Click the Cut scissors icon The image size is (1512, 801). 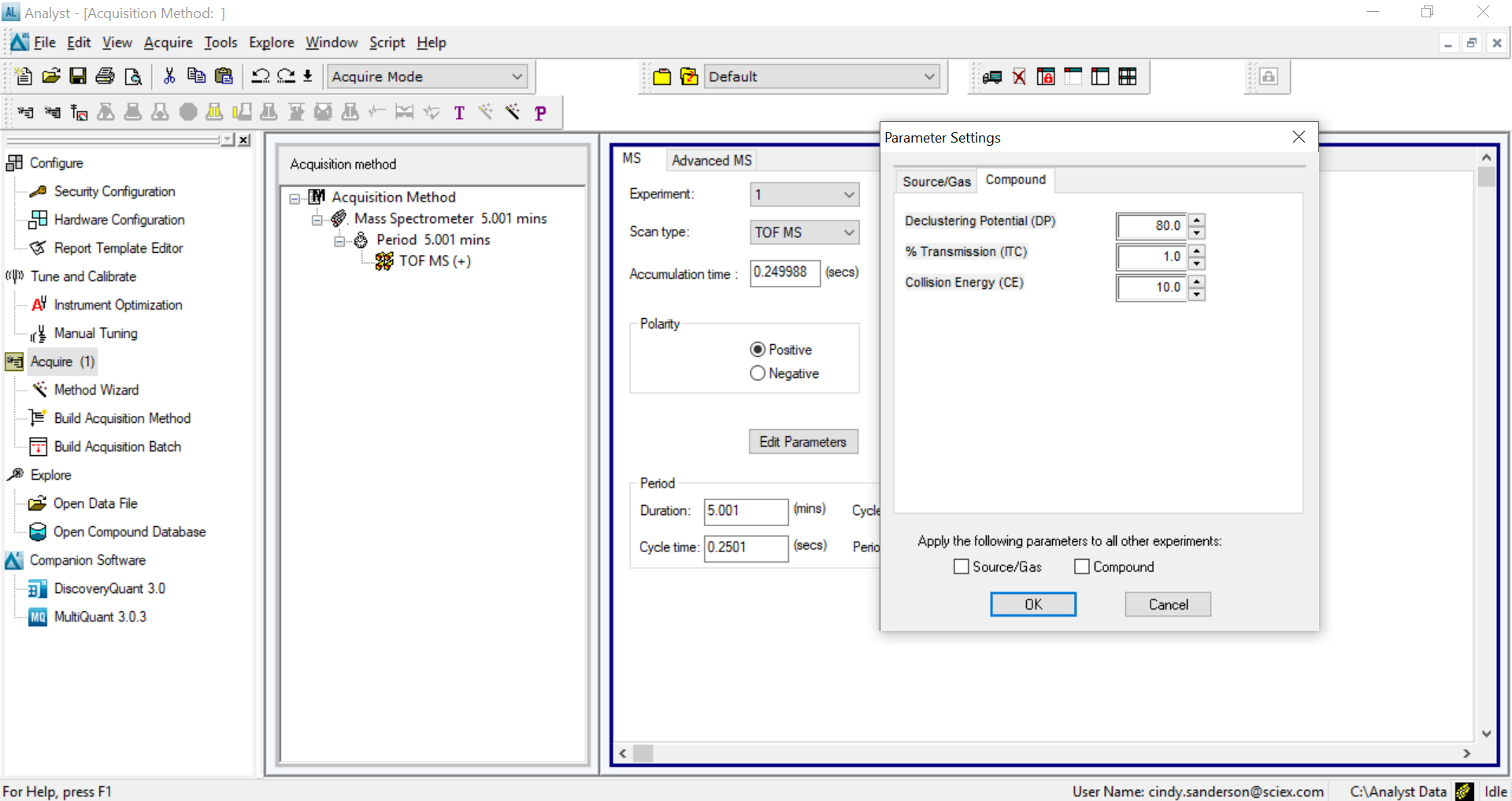pyautogui.click(x=169, y=76)
